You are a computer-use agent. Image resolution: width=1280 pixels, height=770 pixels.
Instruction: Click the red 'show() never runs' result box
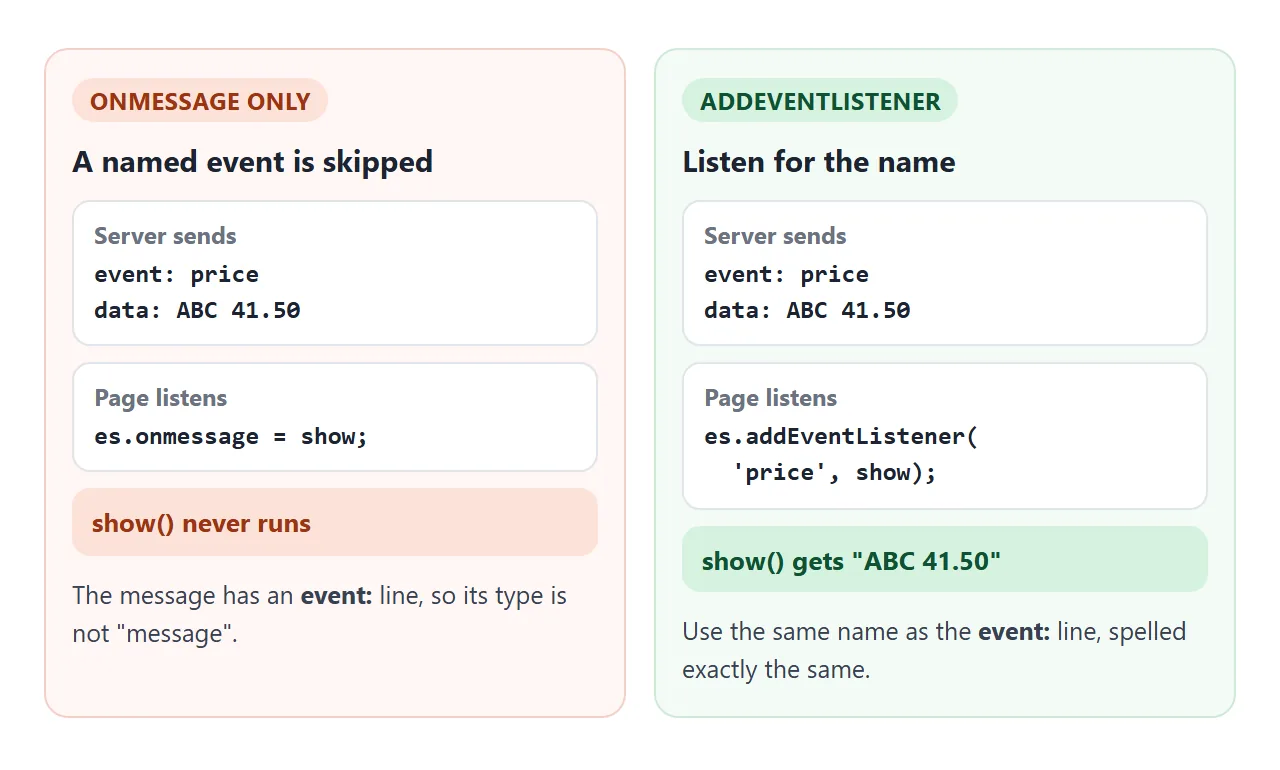pos(335,522)
